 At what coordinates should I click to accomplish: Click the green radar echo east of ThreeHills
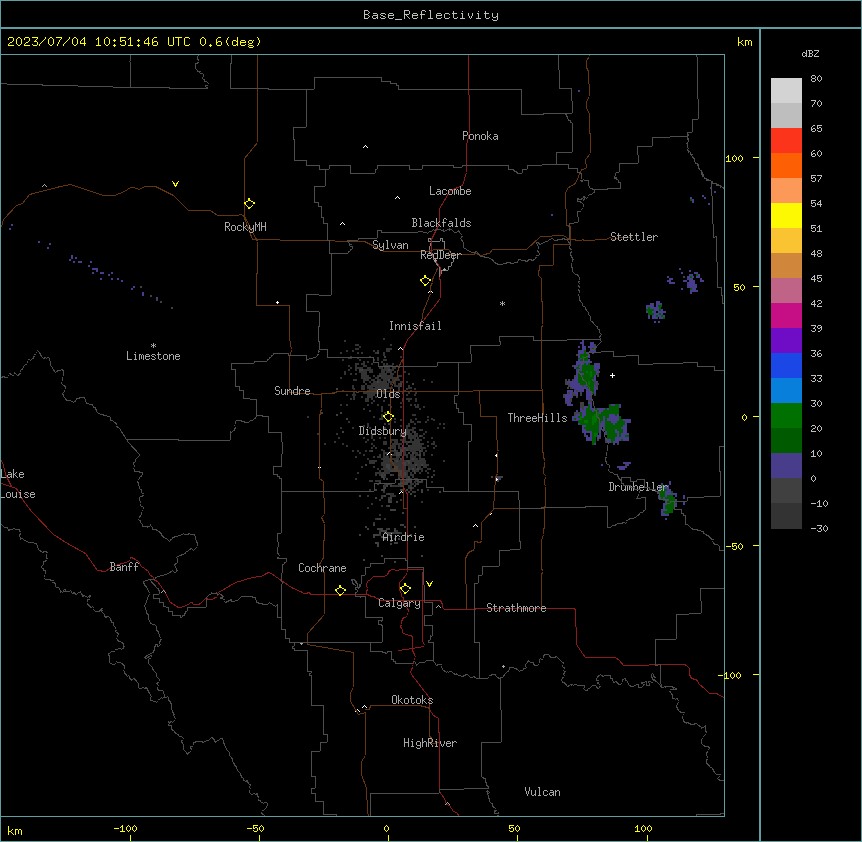point(602,422)
